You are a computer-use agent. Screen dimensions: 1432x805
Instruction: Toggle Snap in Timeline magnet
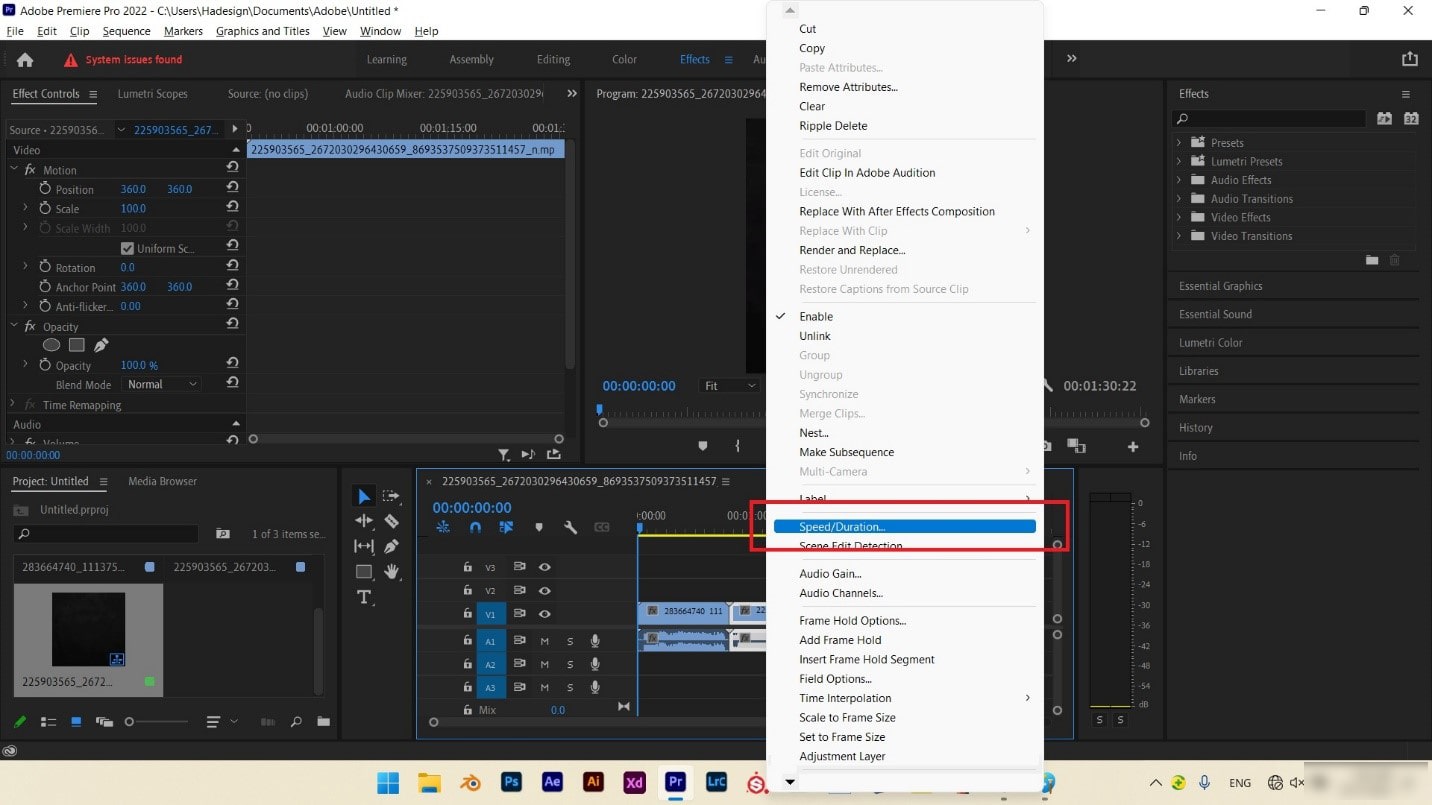pos(476,527)
